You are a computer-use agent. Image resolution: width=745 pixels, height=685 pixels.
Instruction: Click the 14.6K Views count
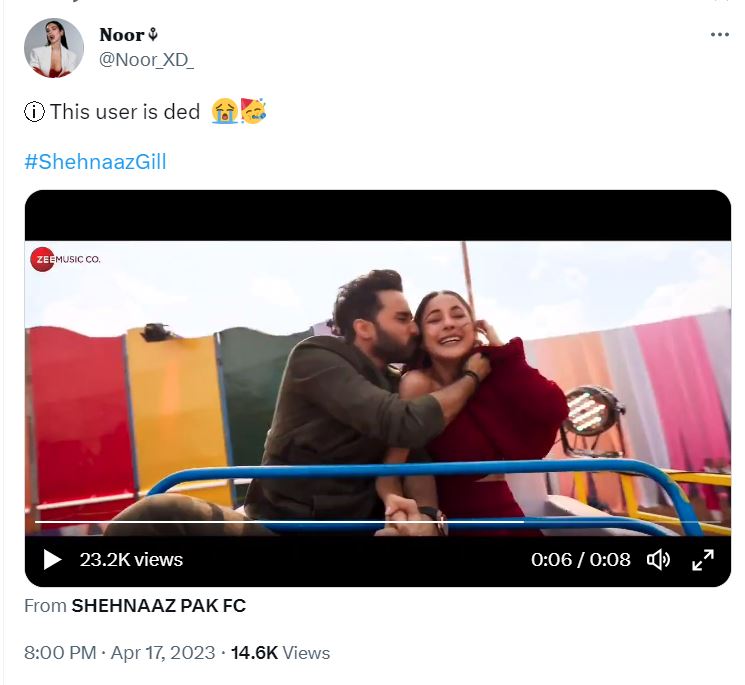click(x=280, y=653)
